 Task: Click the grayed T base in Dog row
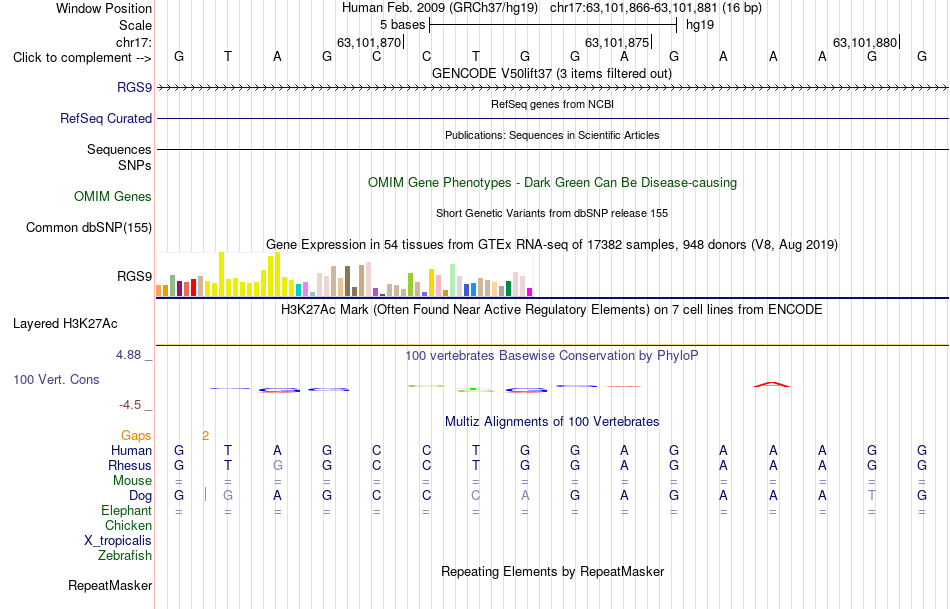[x=872, y=495]
